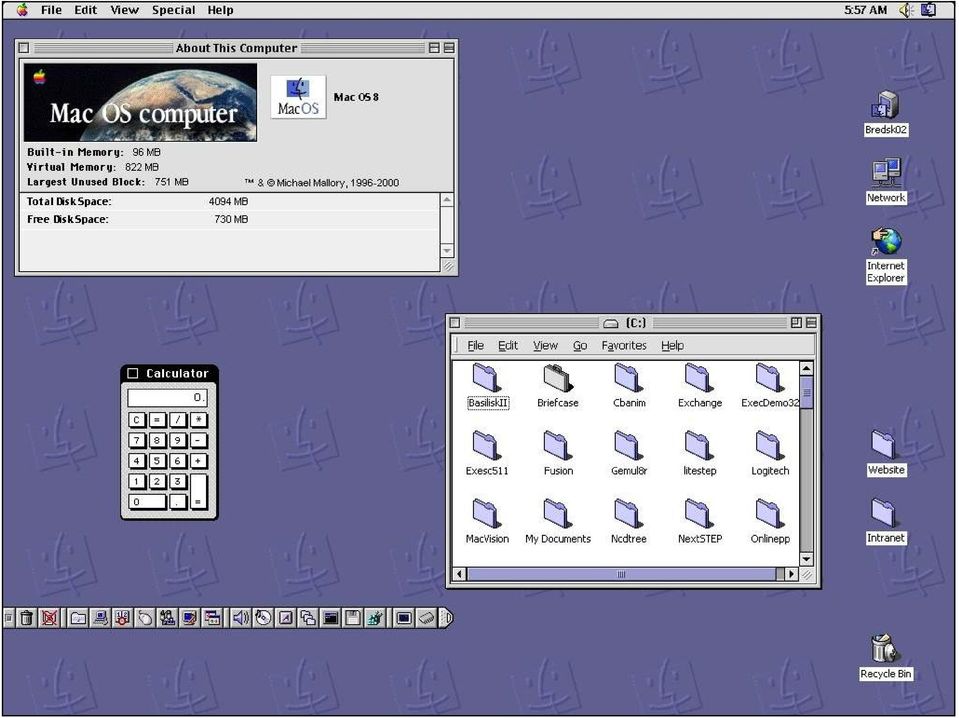Image resolution: width=959 pixels, height=718 pixels.
Task: Click the floppy disk icon in the control strip
Action: [x=352, y=618]
